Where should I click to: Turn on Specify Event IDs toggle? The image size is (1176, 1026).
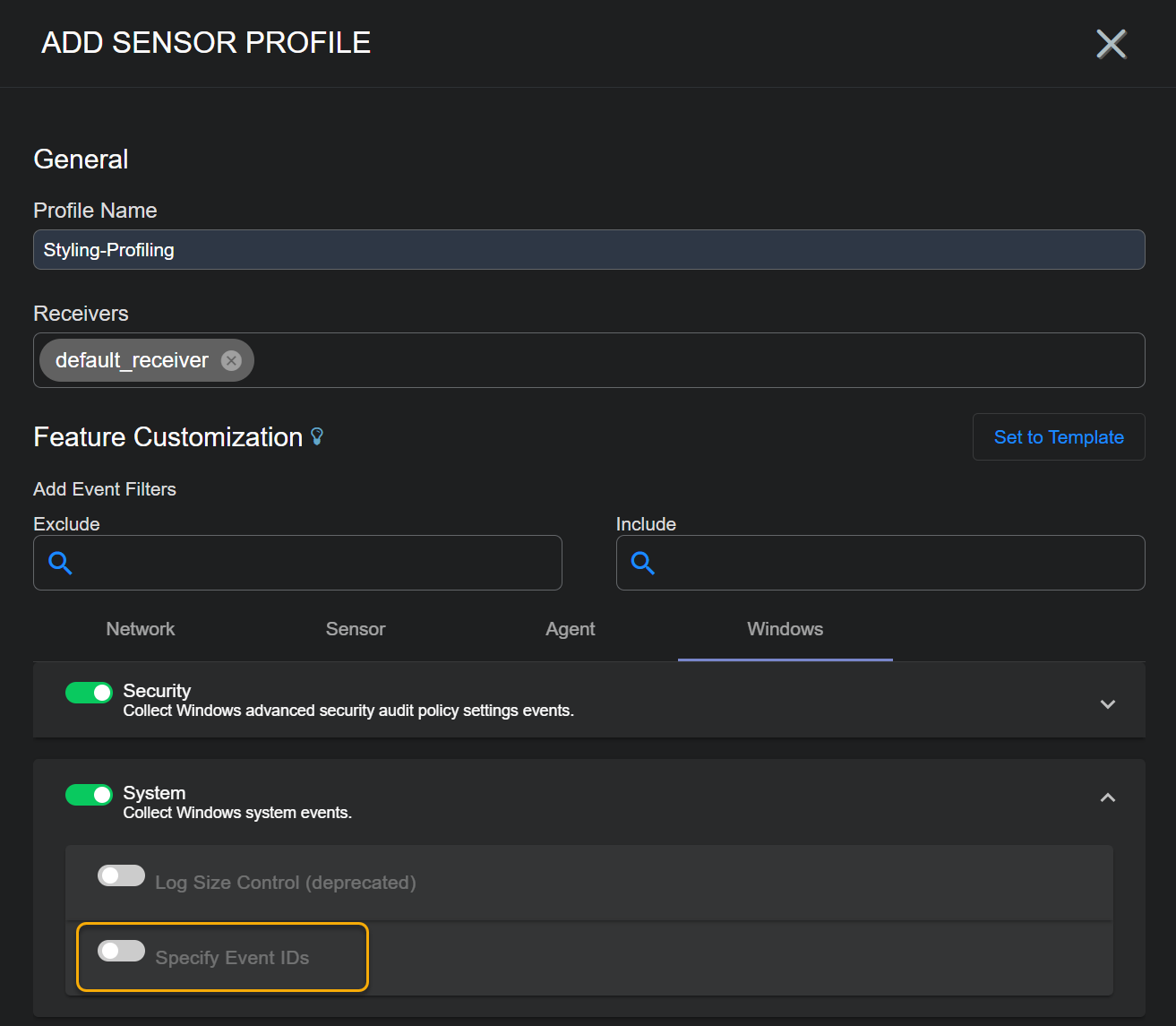[x=121, y=951]
